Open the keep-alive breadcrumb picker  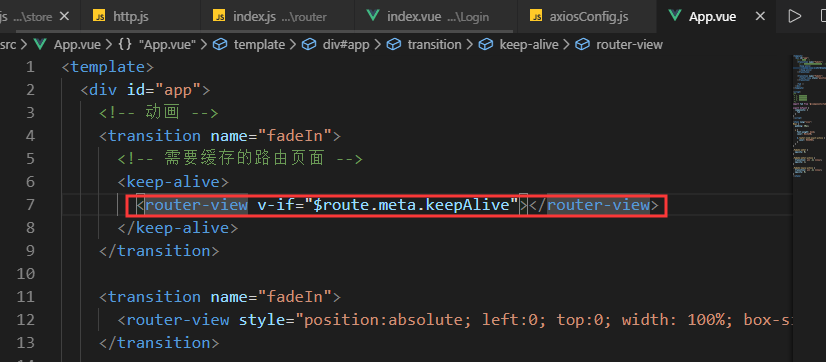tap(528, 45)
